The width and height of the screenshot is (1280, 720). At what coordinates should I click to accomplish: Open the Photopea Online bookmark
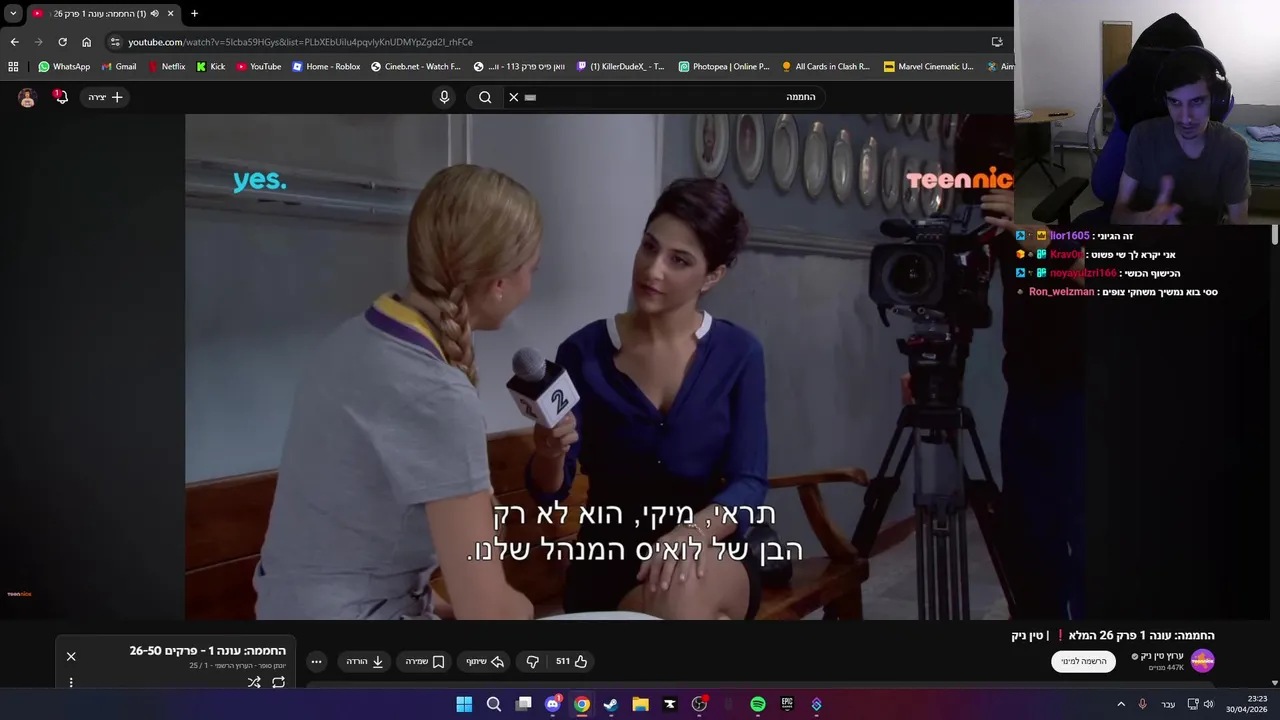point(724,67)
